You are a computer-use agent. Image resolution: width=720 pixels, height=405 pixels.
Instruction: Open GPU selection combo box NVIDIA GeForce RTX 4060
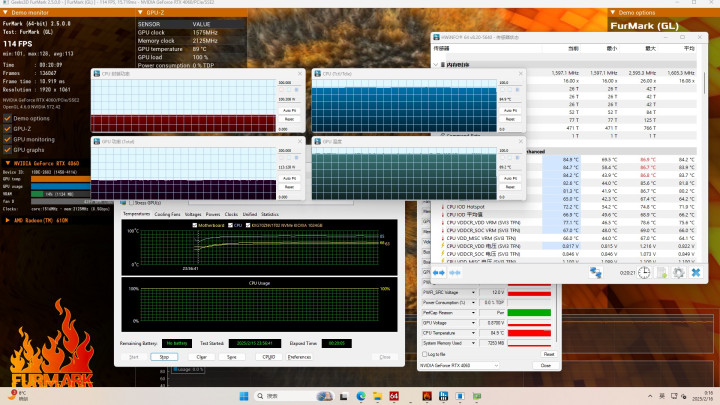point(459,366)
